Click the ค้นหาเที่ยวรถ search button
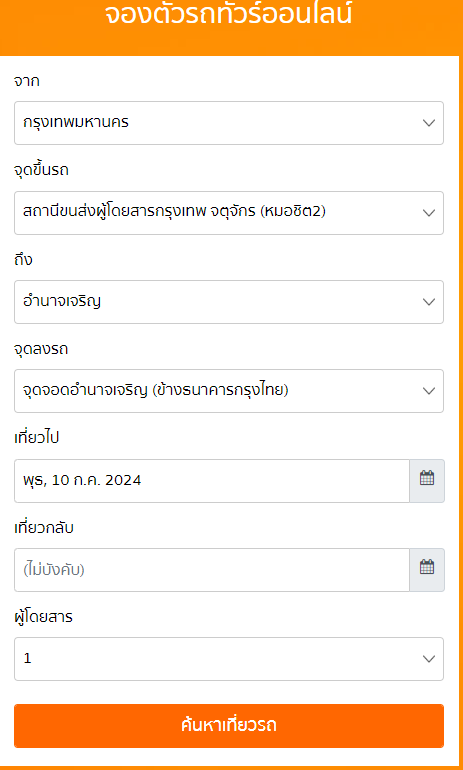The image size is (463, 770). point(229,726)
